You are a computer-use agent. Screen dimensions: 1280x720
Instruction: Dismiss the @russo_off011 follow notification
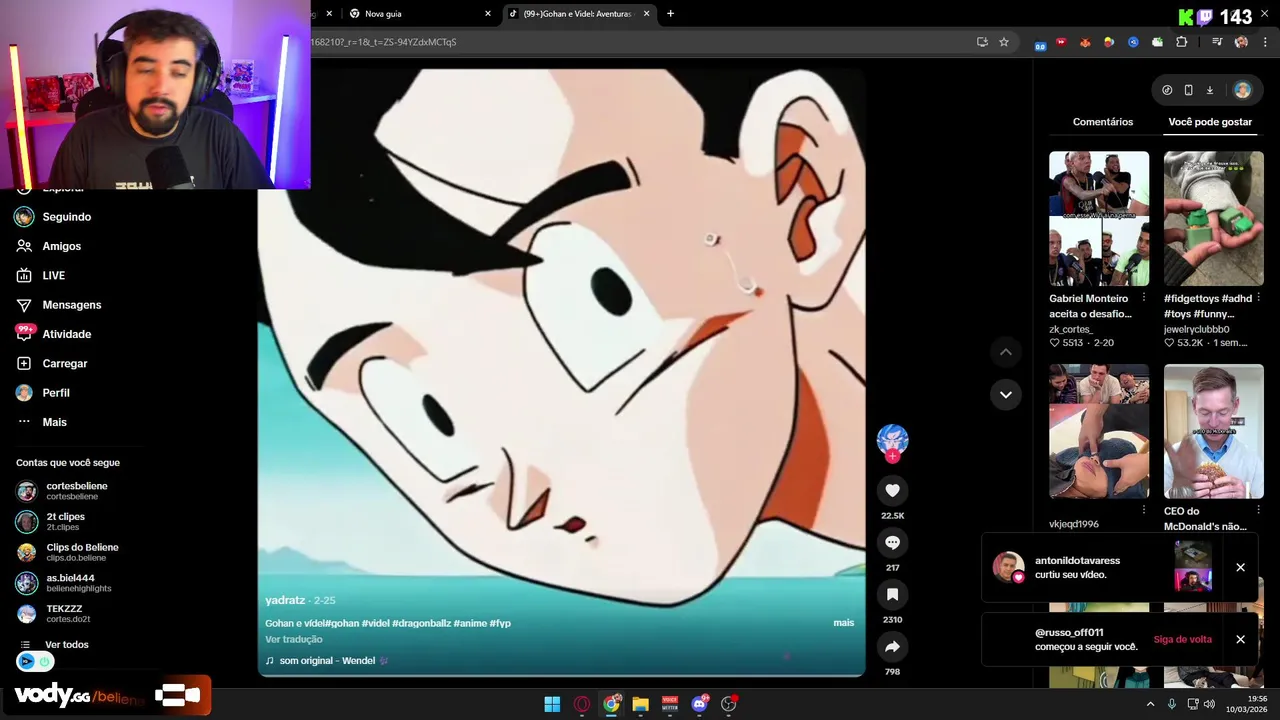1240,639
